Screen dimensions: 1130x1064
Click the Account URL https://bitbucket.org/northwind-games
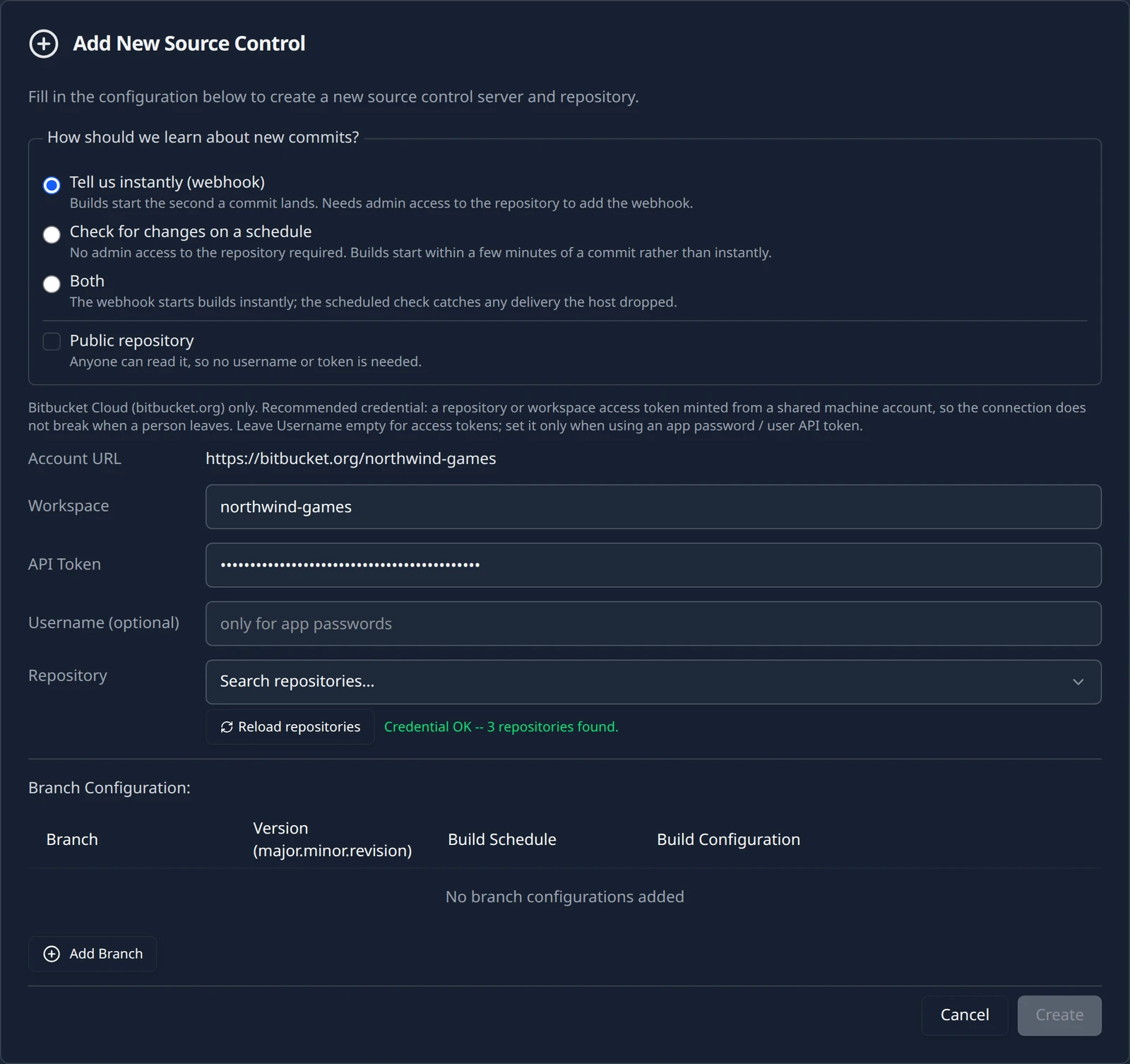click(351, 459)
